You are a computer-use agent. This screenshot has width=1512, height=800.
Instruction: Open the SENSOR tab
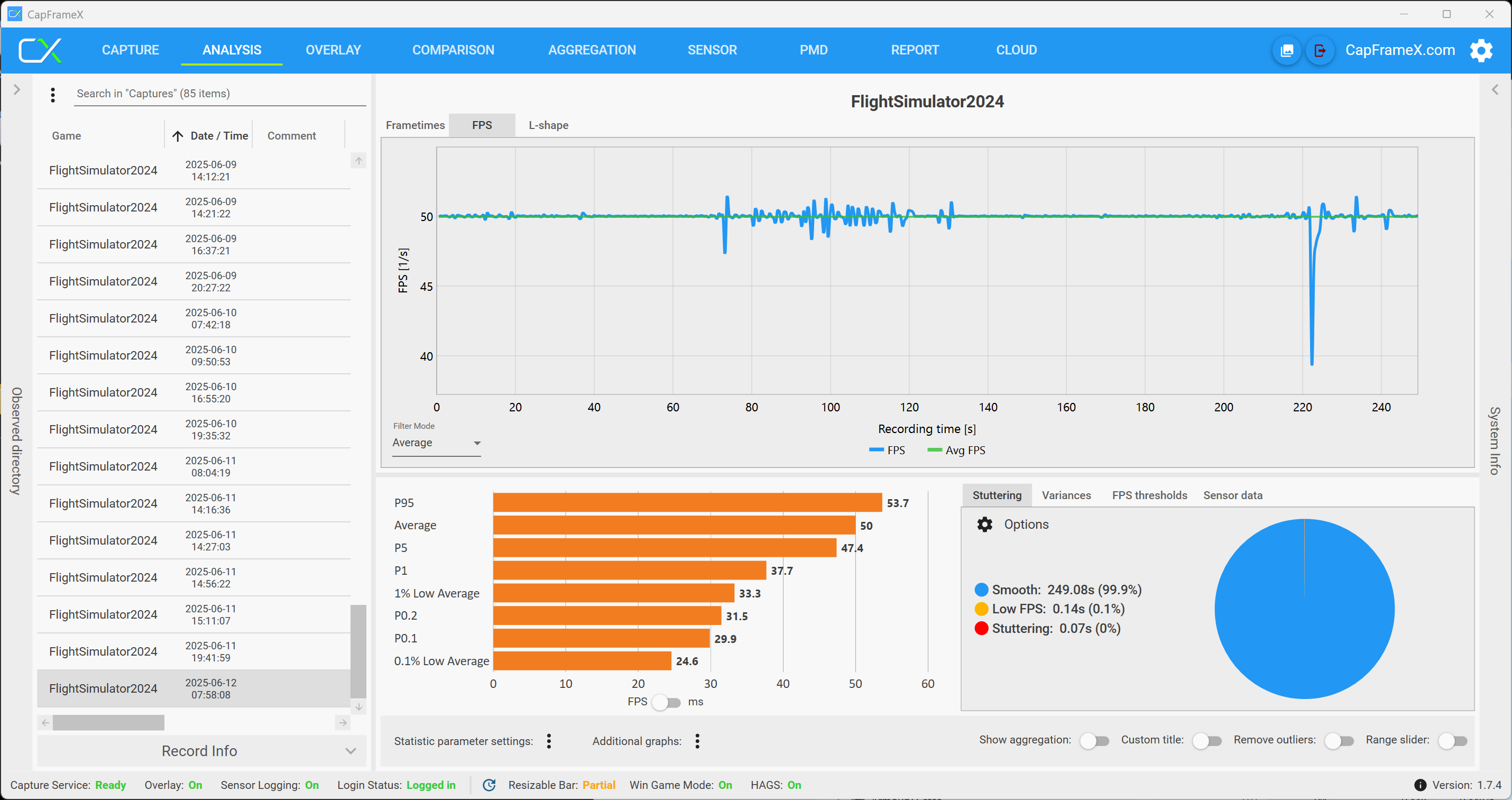[x=712, y=50]
